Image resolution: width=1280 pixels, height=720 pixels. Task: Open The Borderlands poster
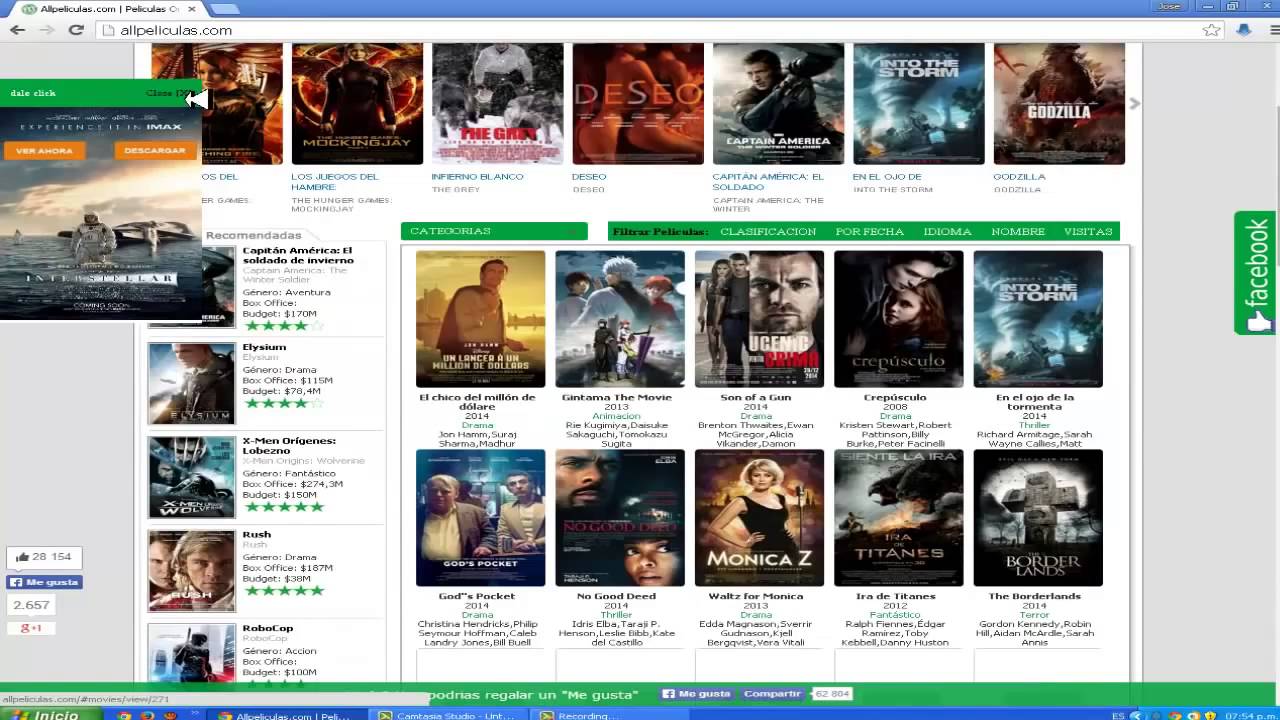tap(1038, 518)
